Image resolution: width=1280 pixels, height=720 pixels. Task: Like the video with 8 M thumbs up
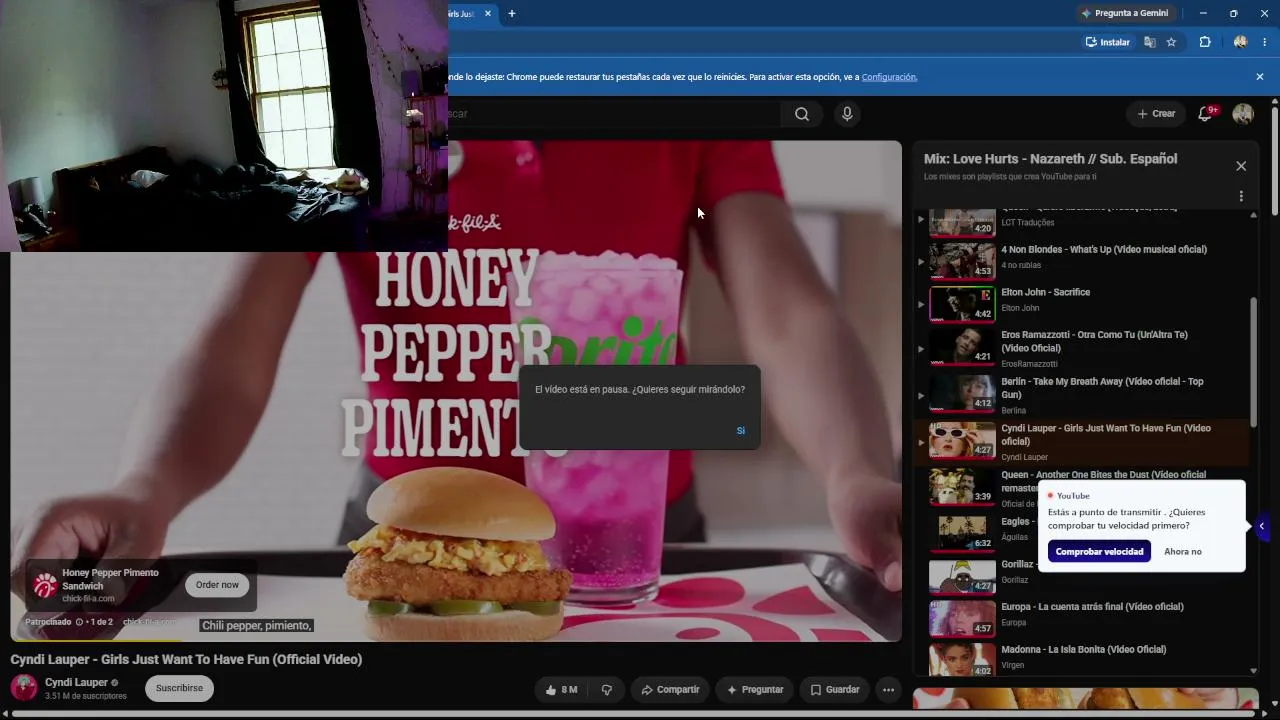point(561,689)
